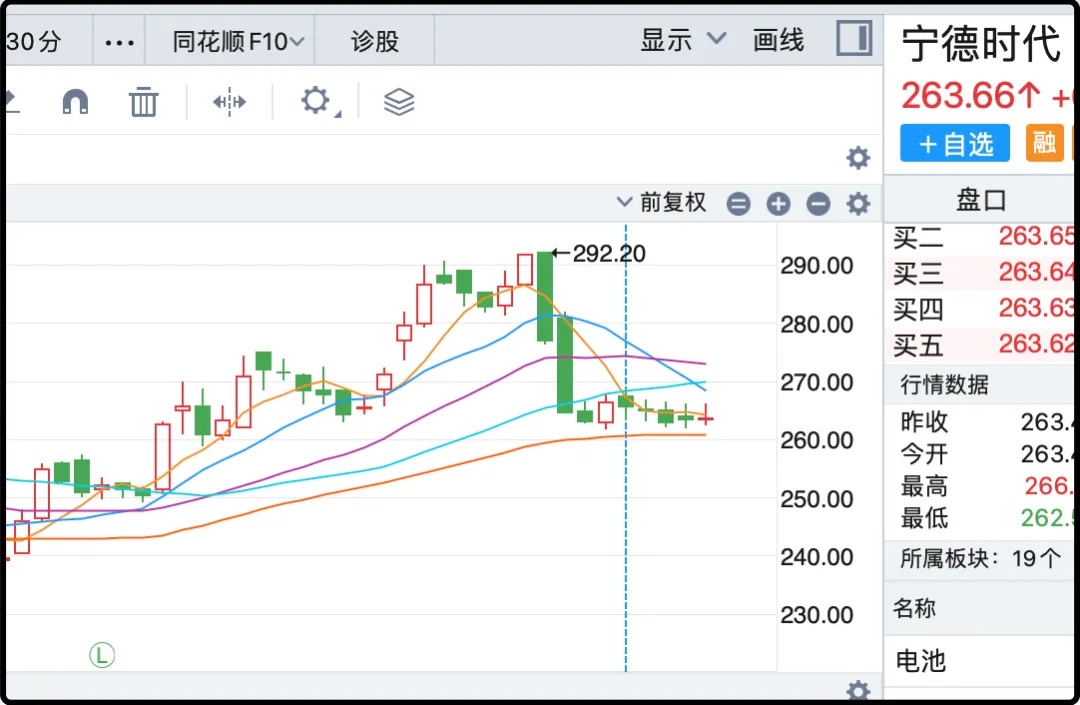Image resolution: width=1080 pixels, height=705 pixels.
Task: Click the 电池 sector entry
Action: click(921, 661)
